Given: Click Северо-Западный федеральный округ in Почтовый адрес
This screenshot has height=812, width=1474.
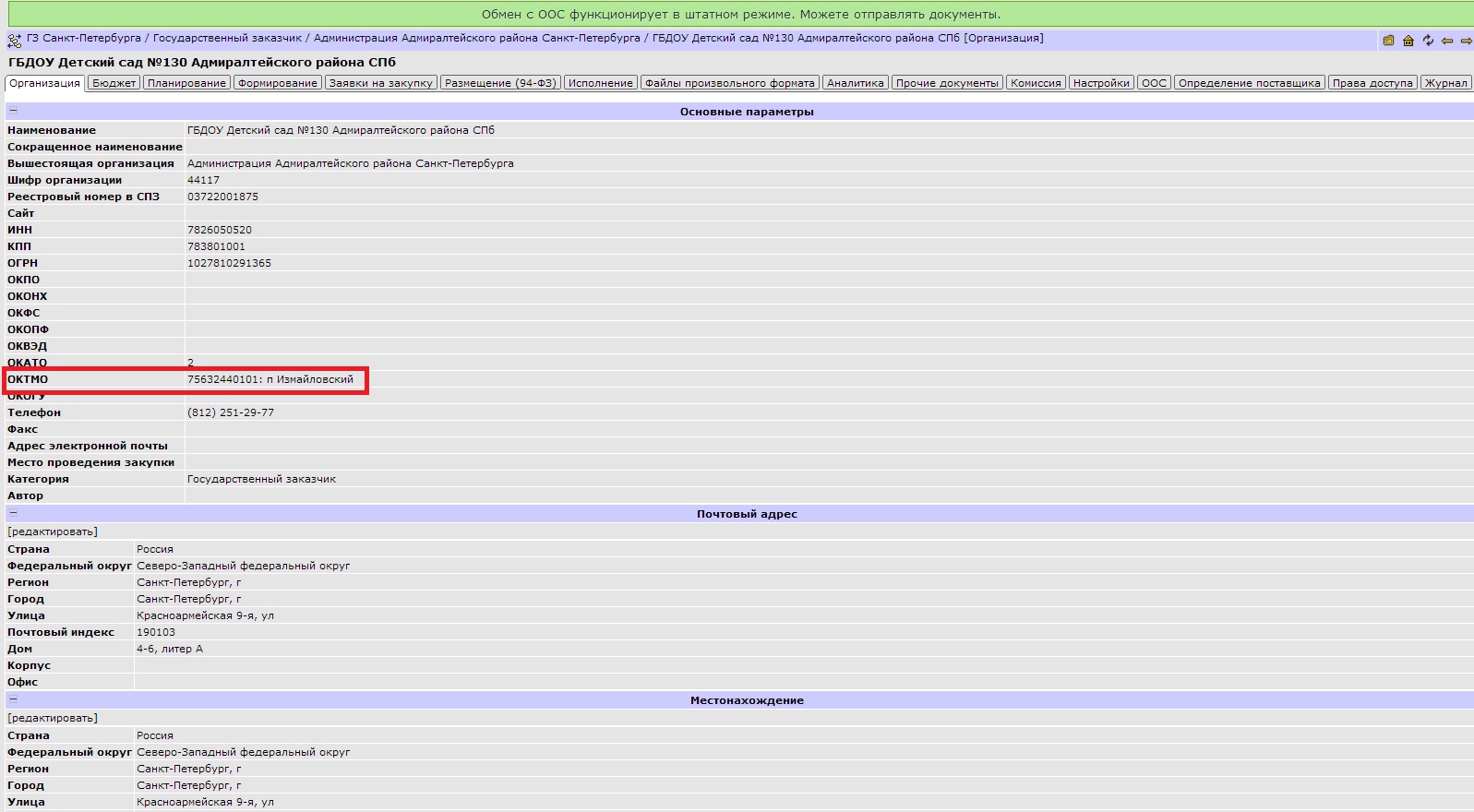Looking at the screenshot, I should click(x=244, y=566).
